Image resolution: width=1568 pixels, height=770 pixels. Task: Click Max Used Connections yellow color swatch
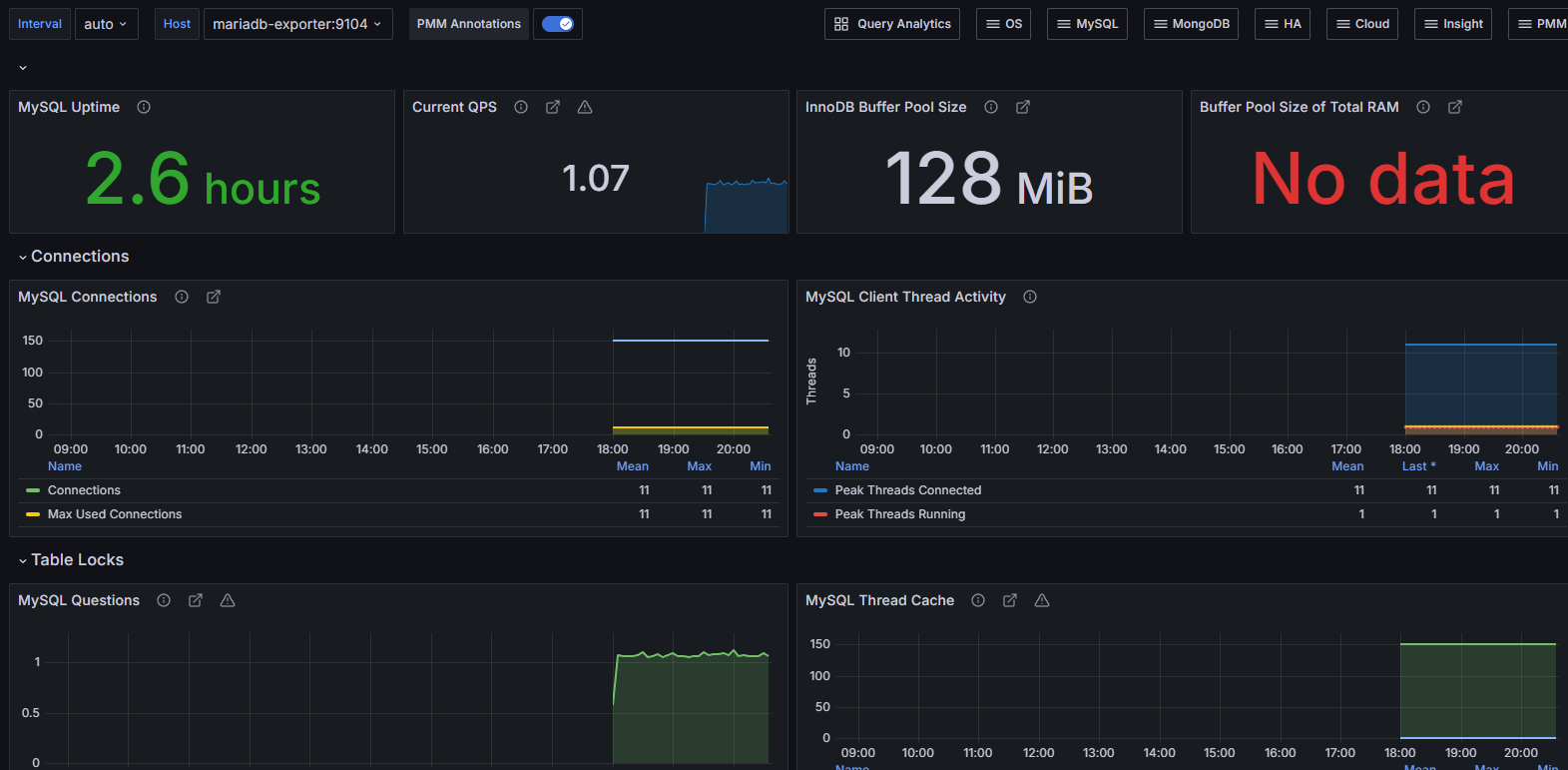click(33, 514)
